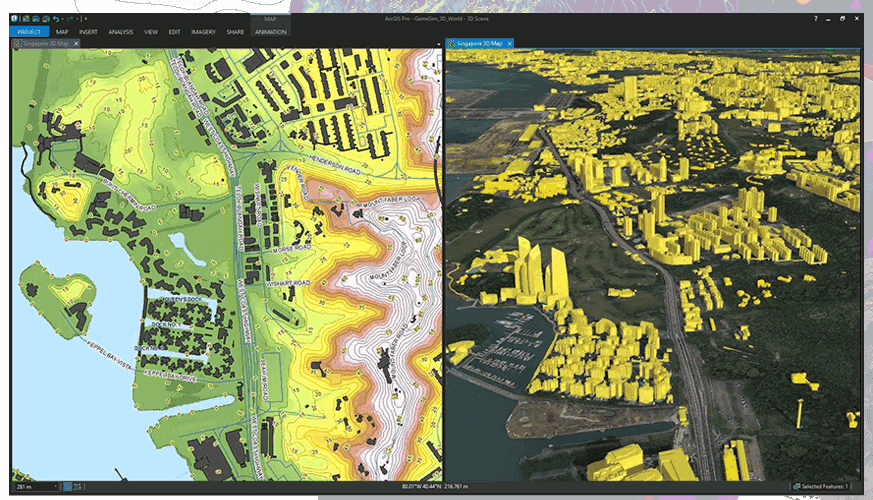Click the New Project quick-access icon
The image size is (873, 500).
pos(26,19)
